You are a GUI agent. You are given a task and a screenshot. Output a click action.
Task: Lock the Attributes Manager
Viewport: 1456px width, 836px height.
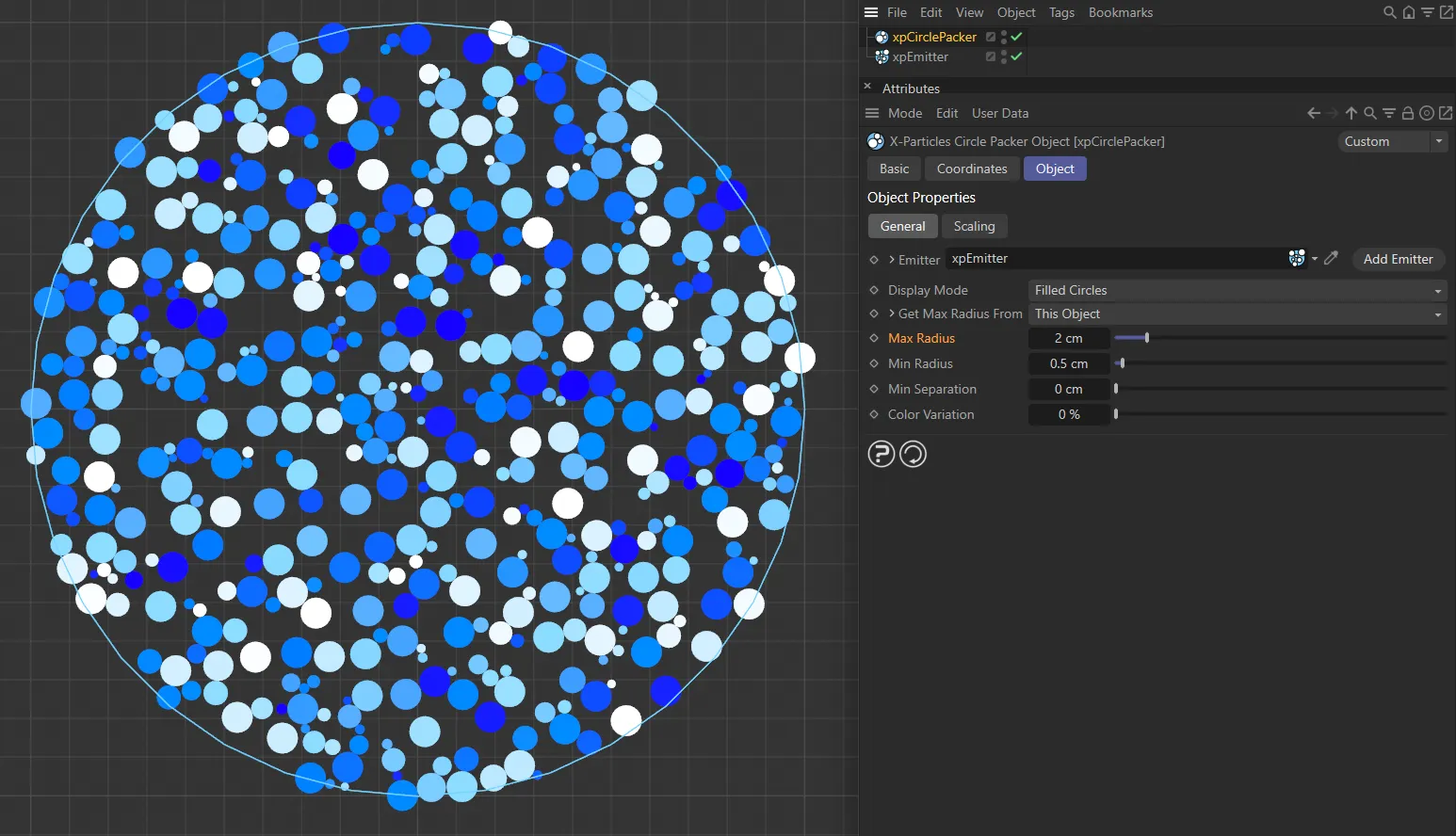pyautogui.click(x=1407, y=113)
